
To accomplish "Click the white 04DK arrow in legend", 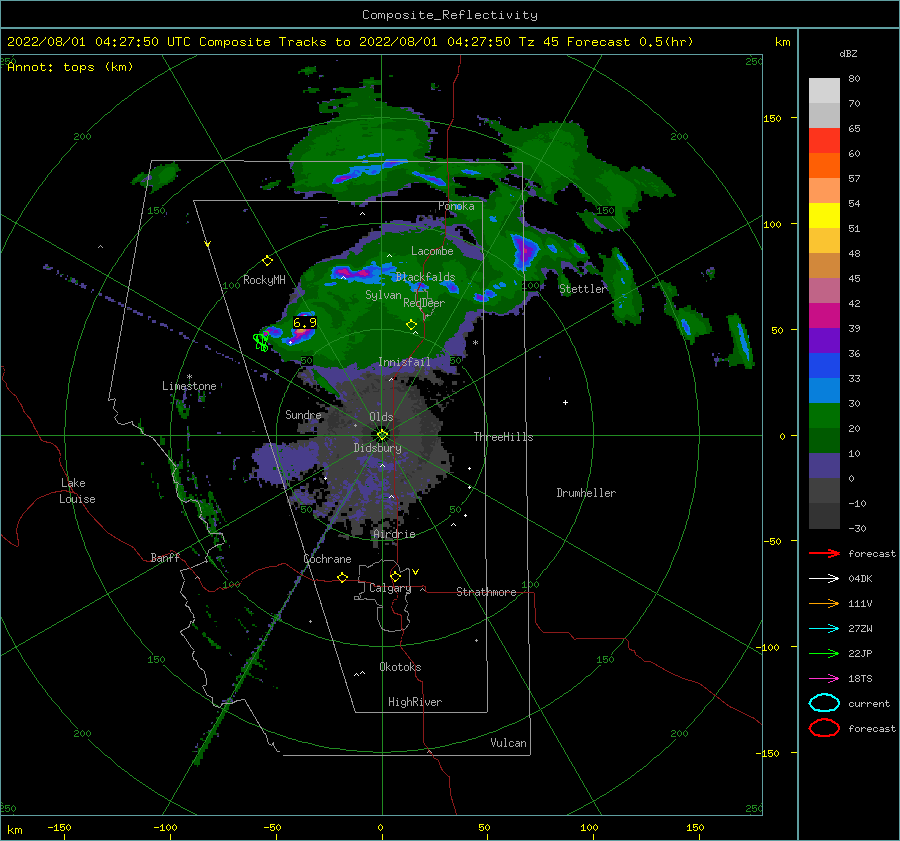I will pyautogui.click(x=824, y=578).
